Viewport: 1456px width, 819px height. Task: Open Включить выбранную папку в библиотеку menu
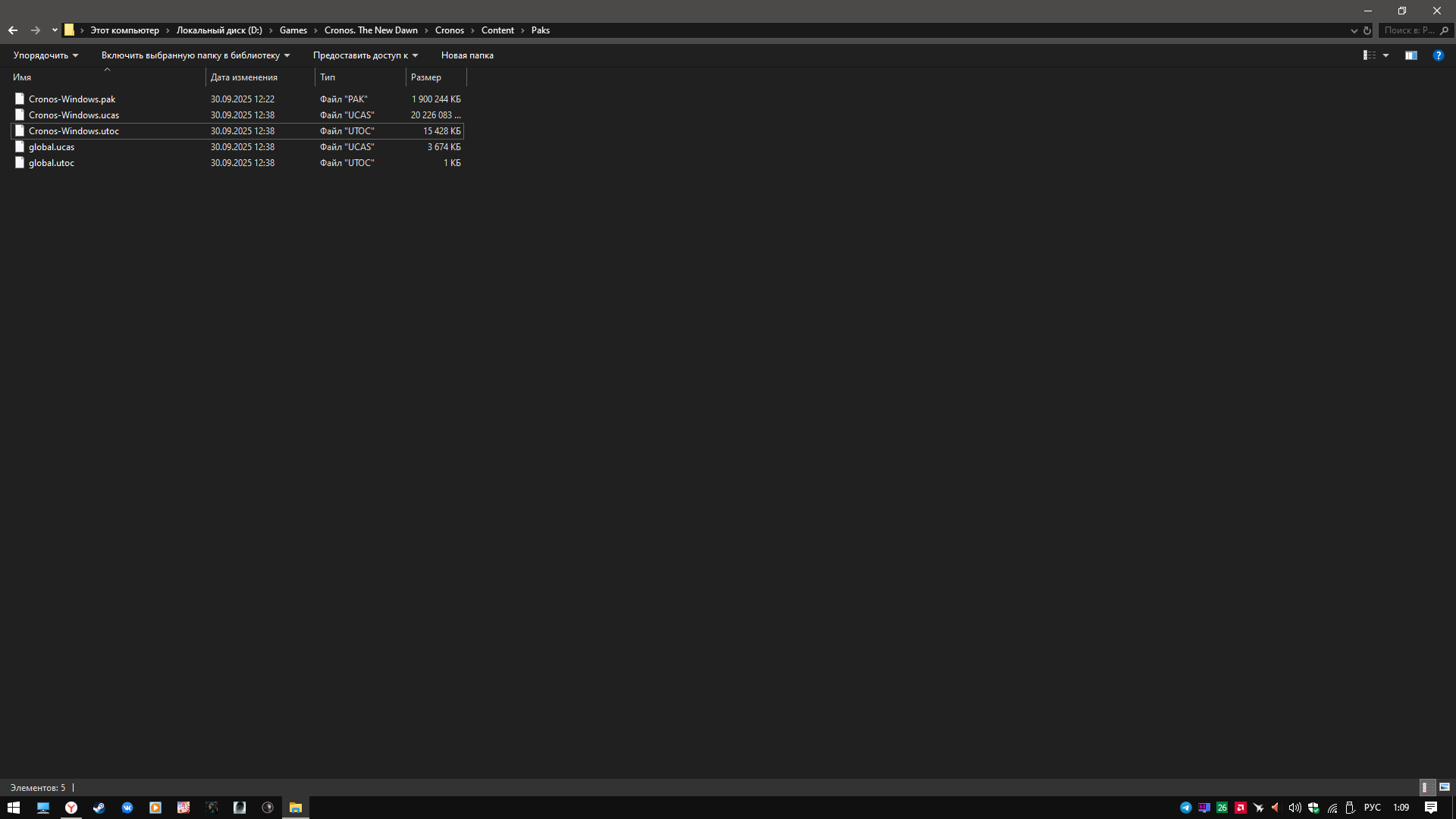[x=196, y=55]
